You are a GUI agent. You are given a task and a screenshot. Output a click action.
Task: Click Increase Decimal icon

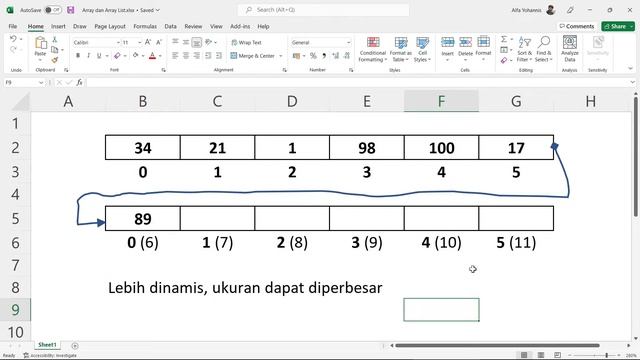(x=336, y=56)
